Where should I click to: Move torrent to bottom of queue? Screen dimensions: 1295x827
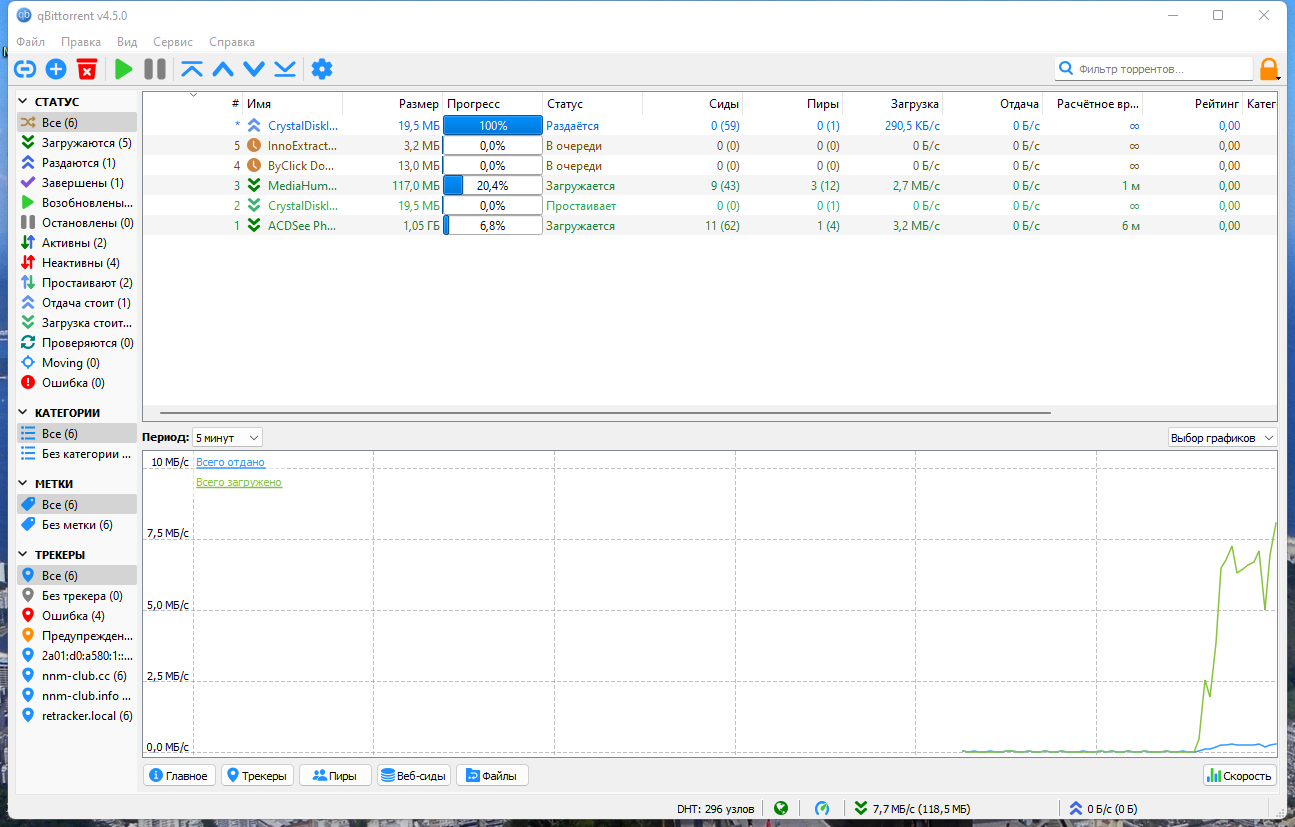coord(285,69)
